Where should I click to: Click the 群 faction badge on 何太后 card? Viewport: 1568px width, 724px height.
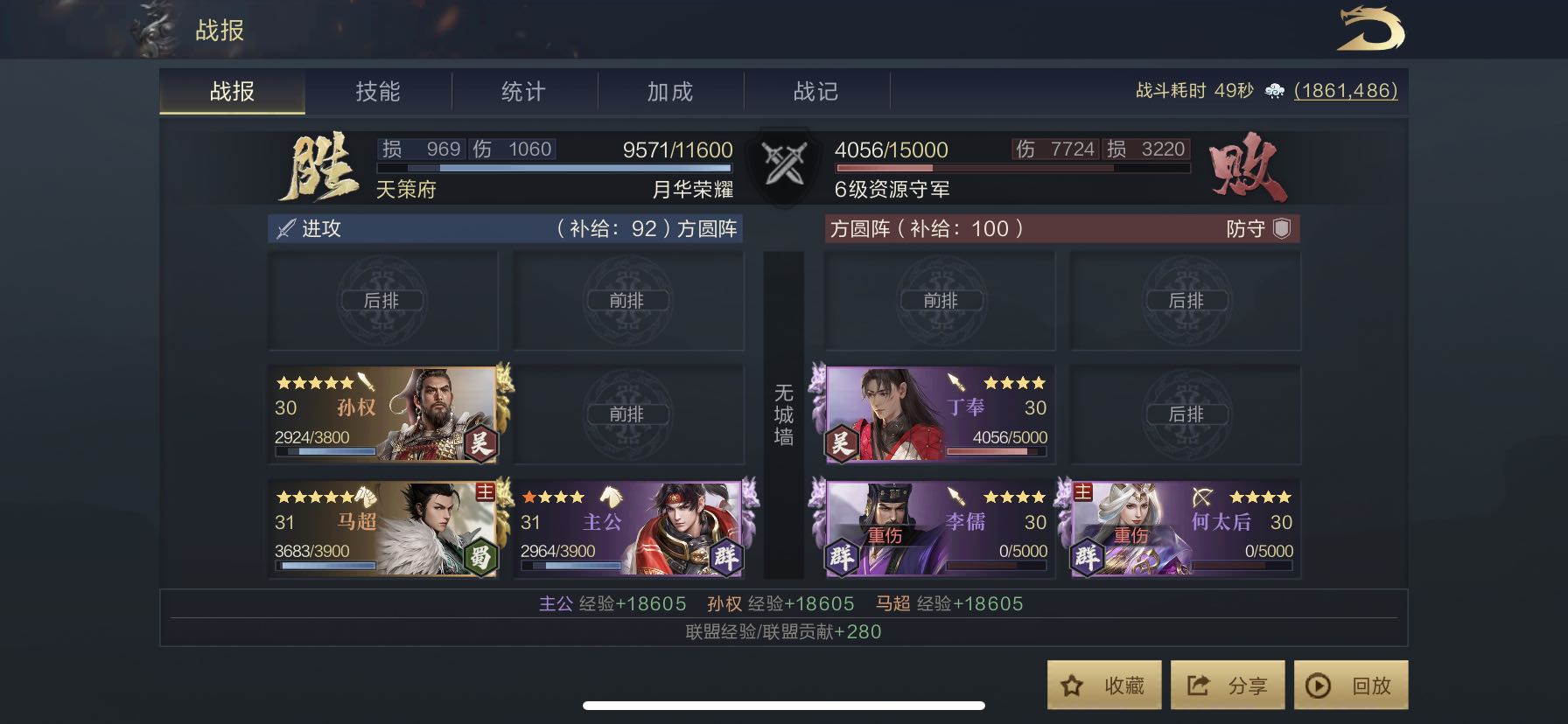1088,557
